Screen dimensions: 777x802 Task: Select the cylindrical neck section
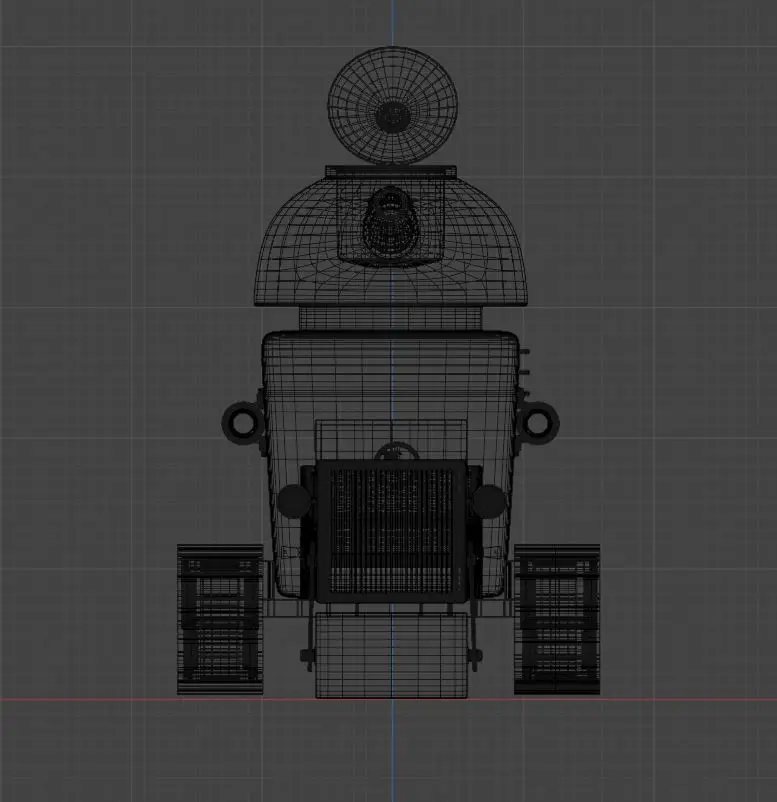click(x=390, y=319)
